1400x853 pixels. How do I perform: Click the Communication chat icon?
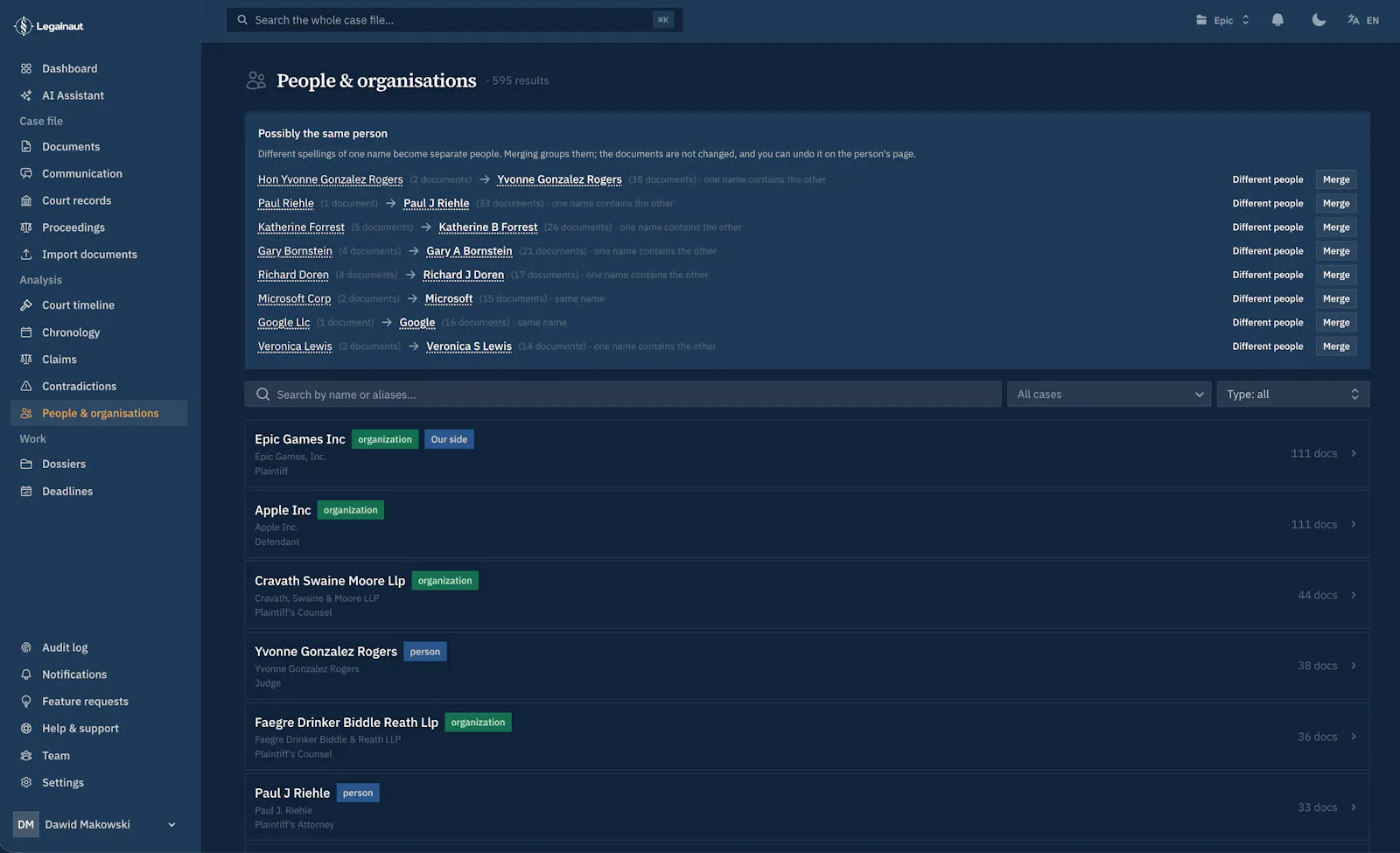pyautogui.click(x=26, y=174)
